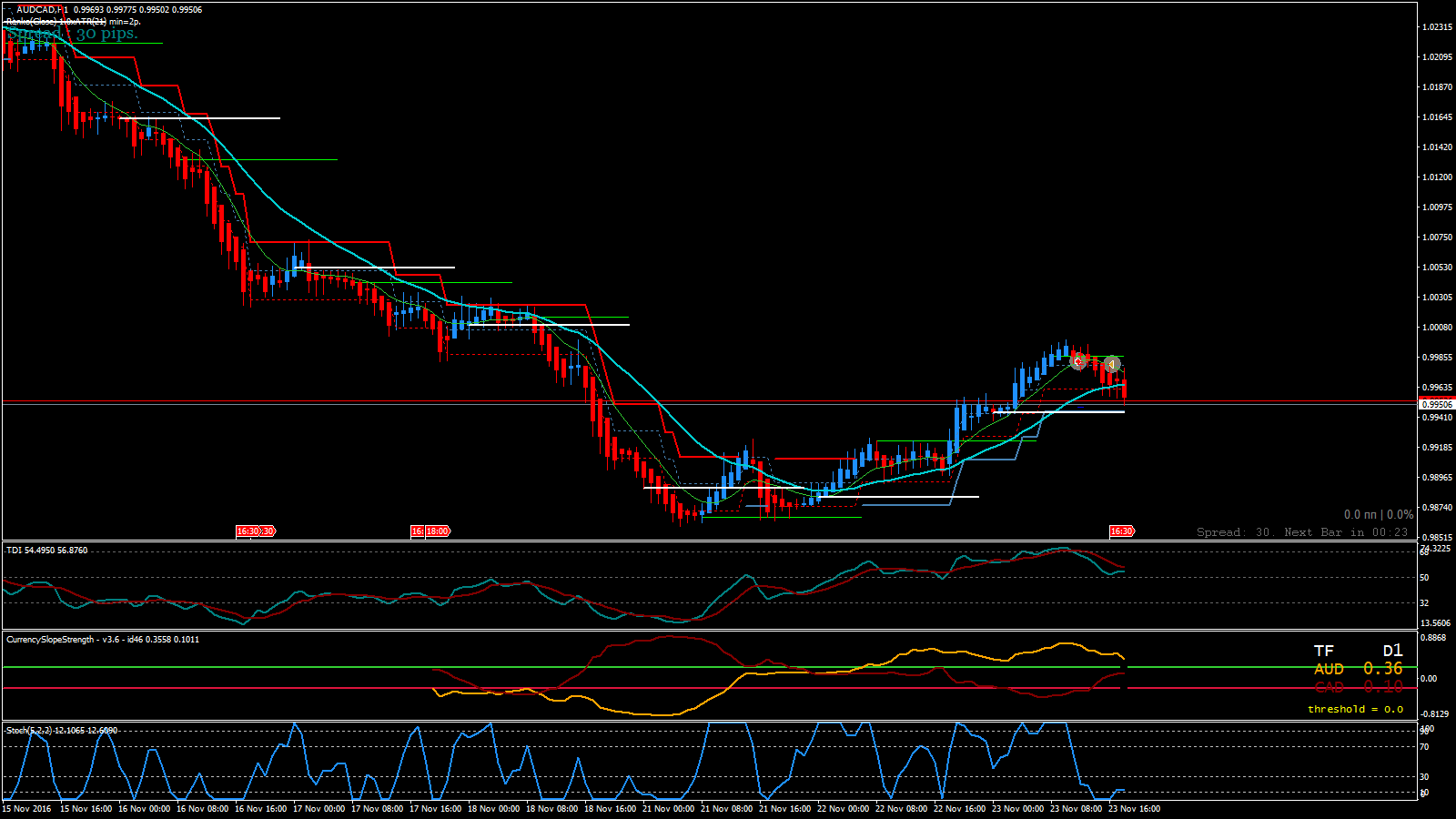Click the 0.98515 price scale label
This screenshot has height=819, width=1456.
click(1437, 538)
